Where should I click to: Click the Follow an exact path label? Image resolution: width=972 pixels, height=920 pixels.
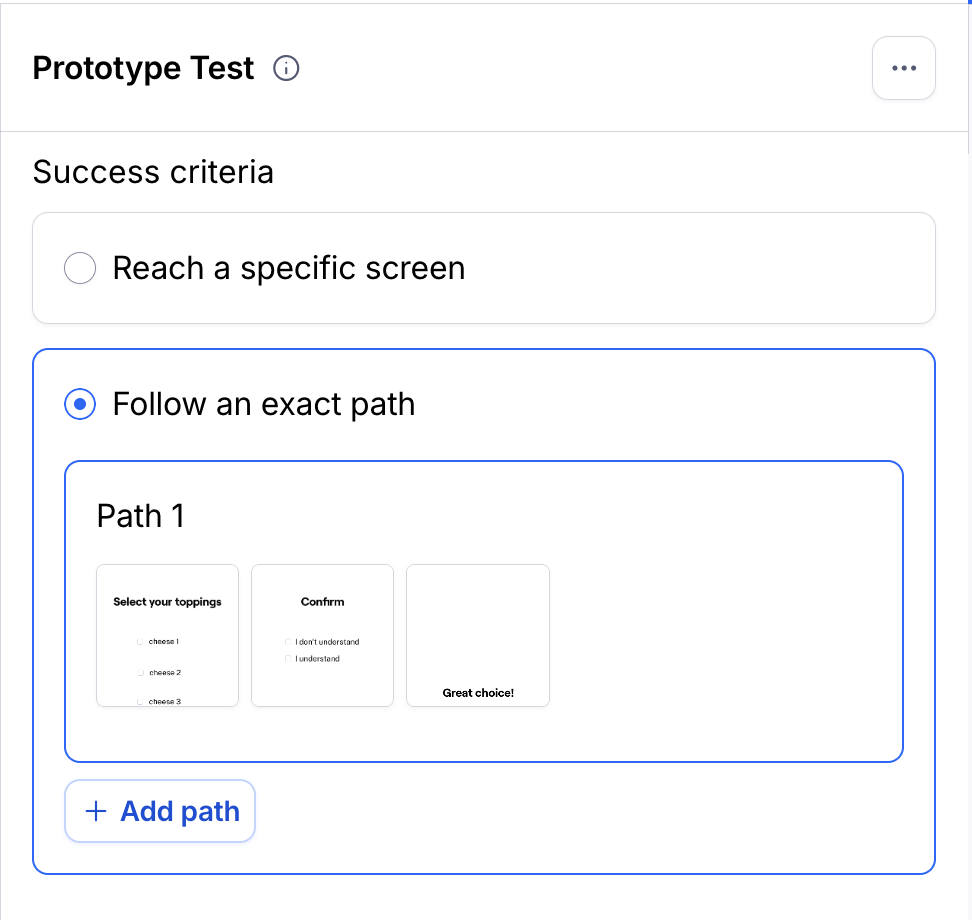(x=264, y=404)
